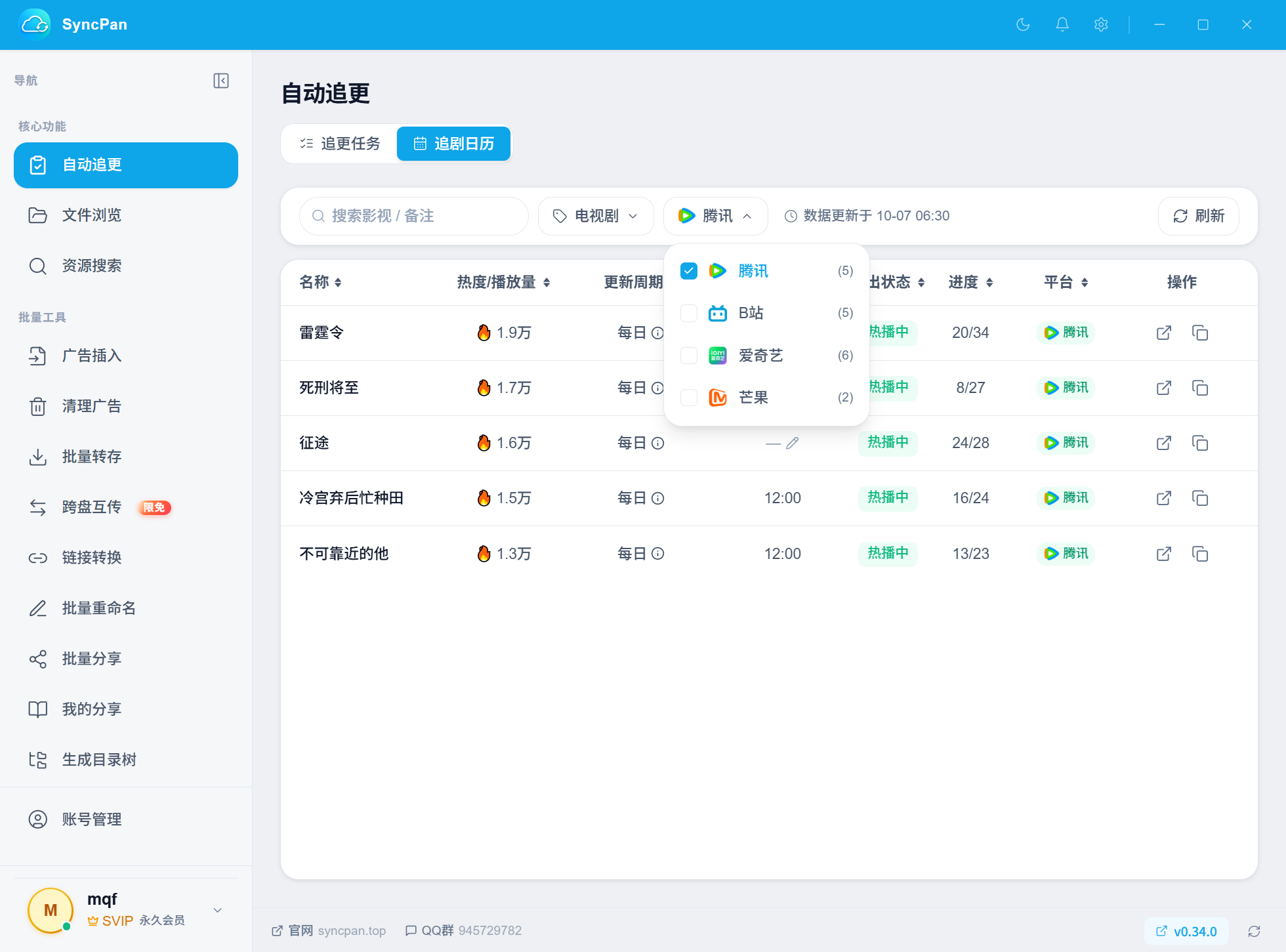The height and width of the screenshot is (952, 1286).
Task: Open 资源搜索 in sidebar
Action: [126, 266]
